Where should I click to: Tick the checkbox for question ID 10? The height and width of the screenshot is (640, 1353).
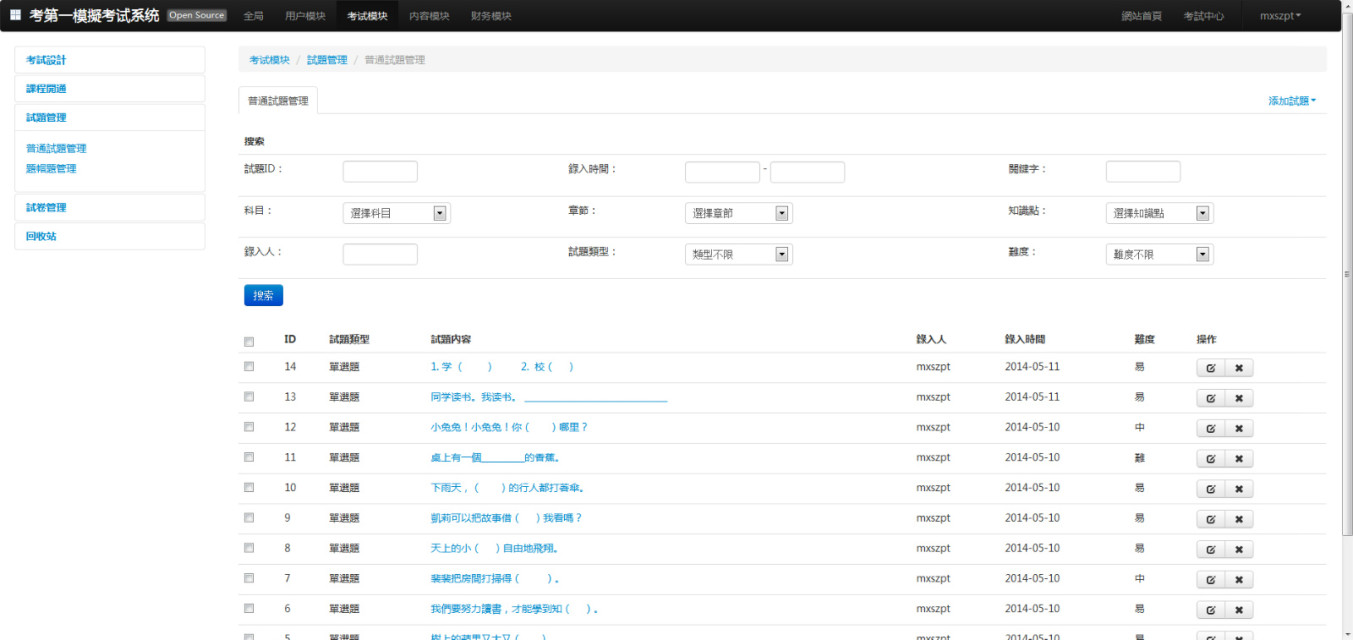(249, 487)
